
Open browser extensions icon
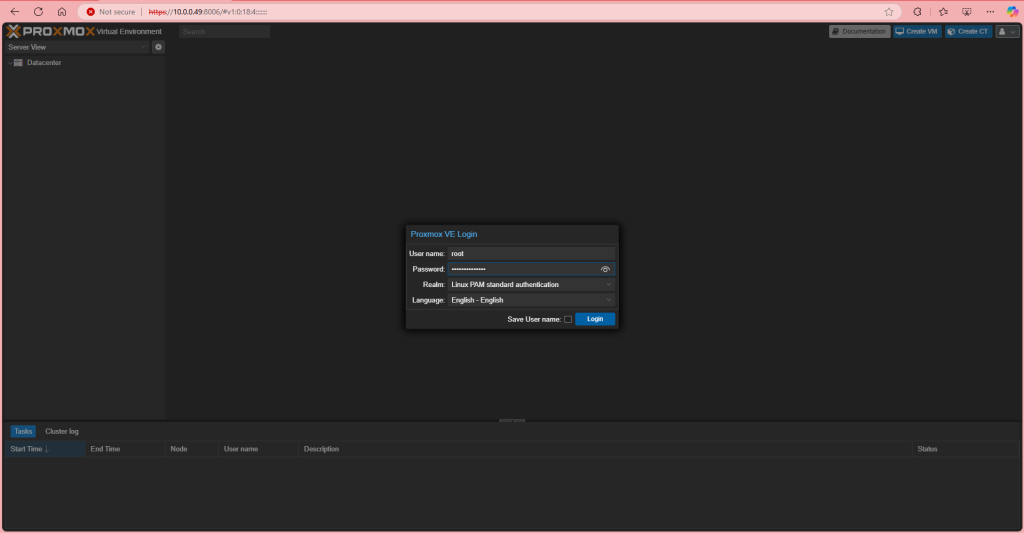[918, 12]
